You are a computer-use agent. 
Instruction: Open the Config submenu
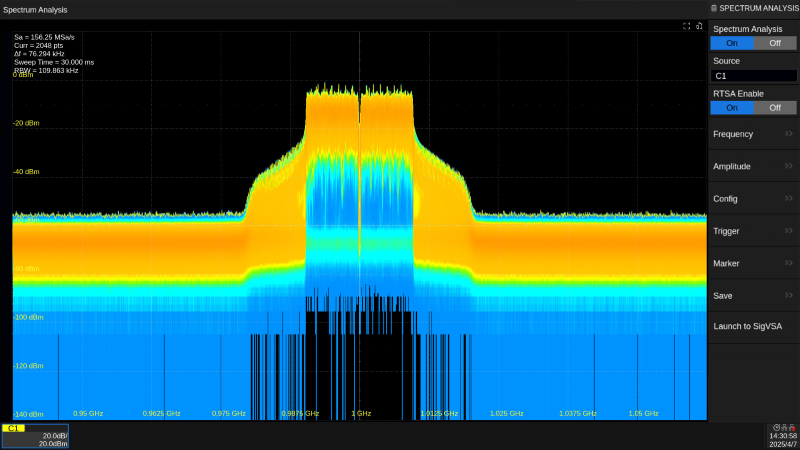(754, 198)
